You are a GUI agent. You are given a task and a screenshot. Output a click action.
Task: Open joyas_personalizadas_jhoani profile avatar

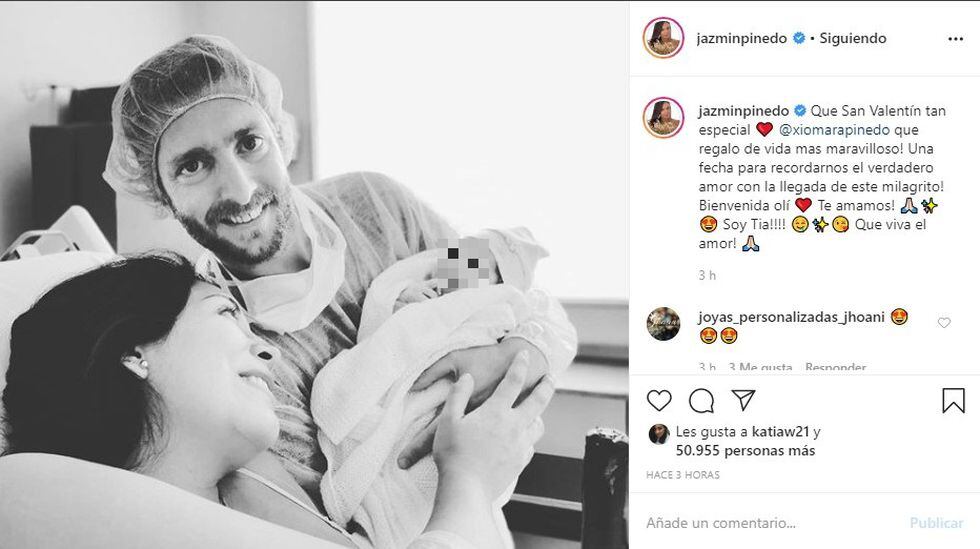(x=663, y=324)
